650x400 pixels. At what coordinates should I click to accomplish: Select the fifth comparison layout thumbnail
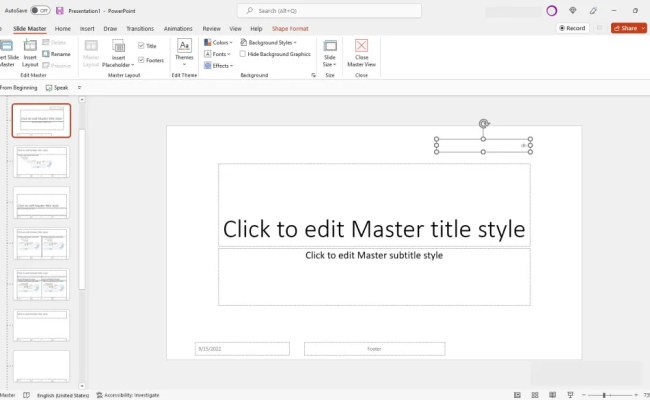coord(41,284)
